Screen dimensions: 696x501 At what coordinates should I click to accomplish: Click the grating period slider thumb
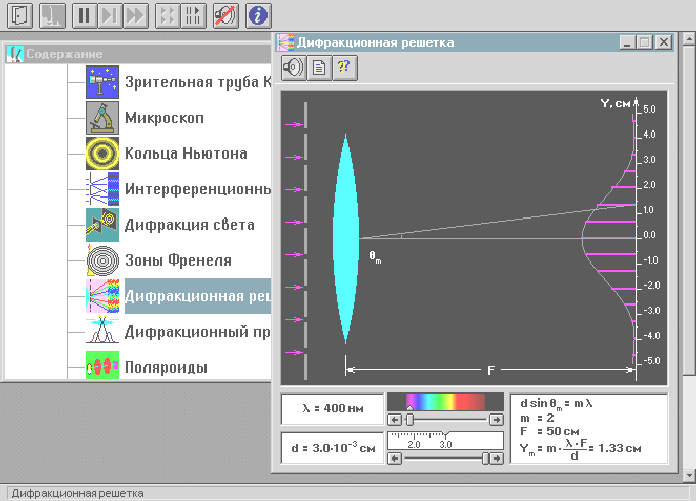pyautogui.click(x=485, y=458)
